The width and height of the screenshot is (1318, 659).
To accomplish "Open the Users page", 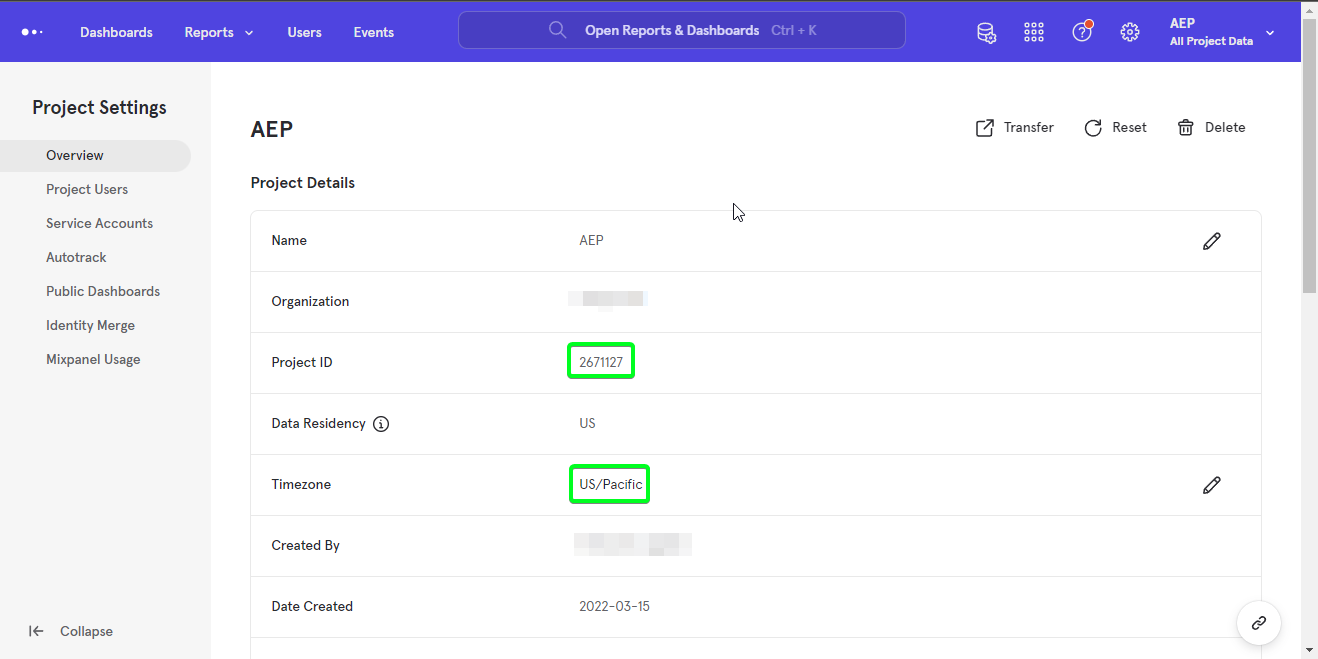I will pyautogui.click(x=304, y=32).
